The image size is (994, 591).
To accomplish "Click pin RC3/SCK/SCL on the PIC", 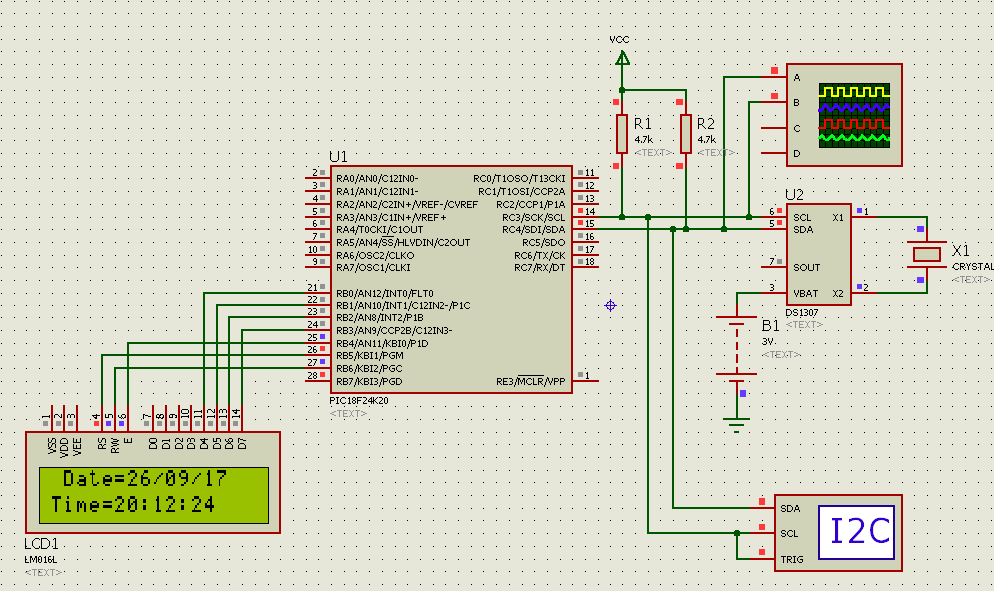I will click(x=533, y=217).
